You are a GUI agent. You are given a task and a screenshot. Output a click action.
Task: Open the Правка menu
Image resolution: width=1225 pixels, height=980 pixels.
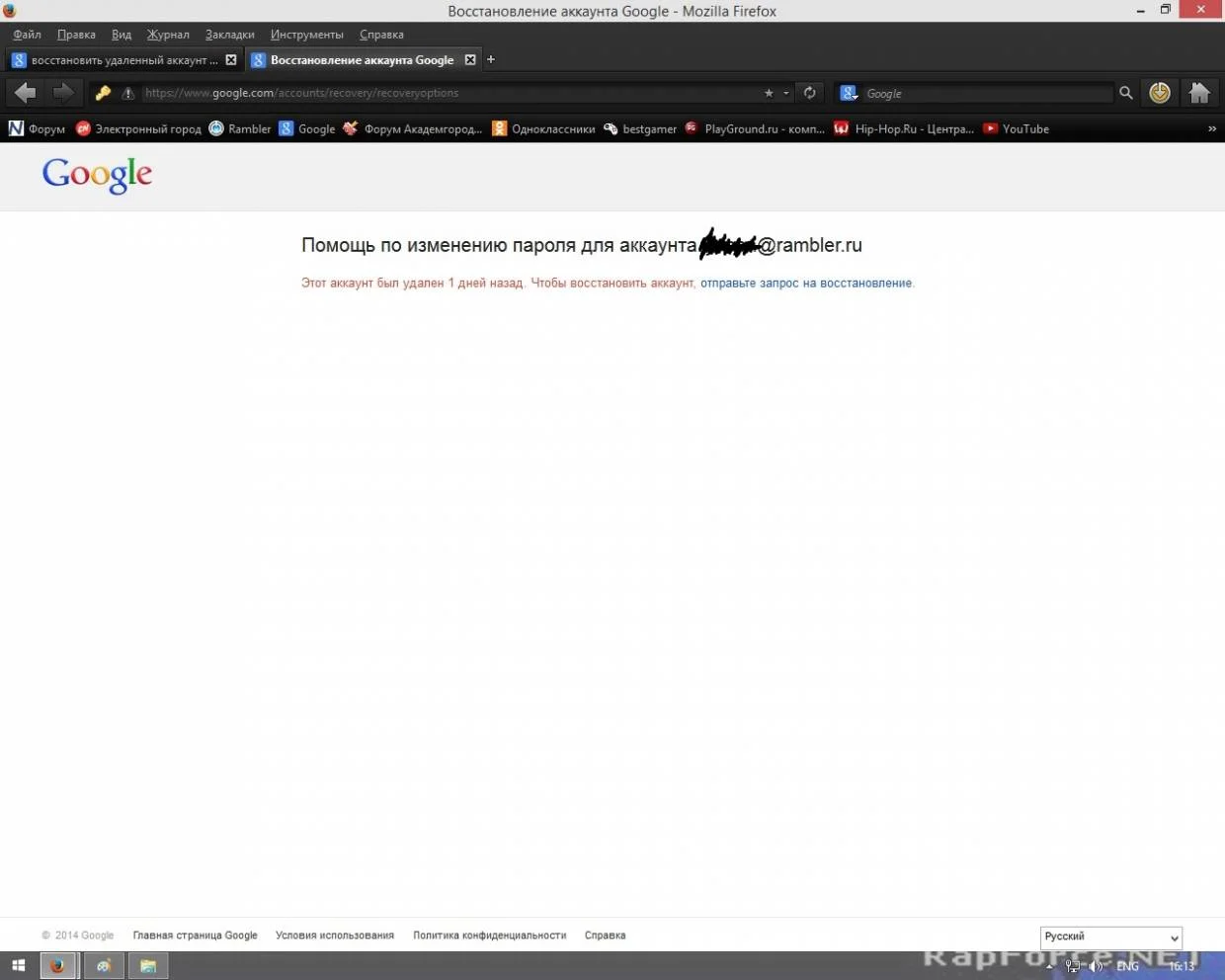coord(76,35)
